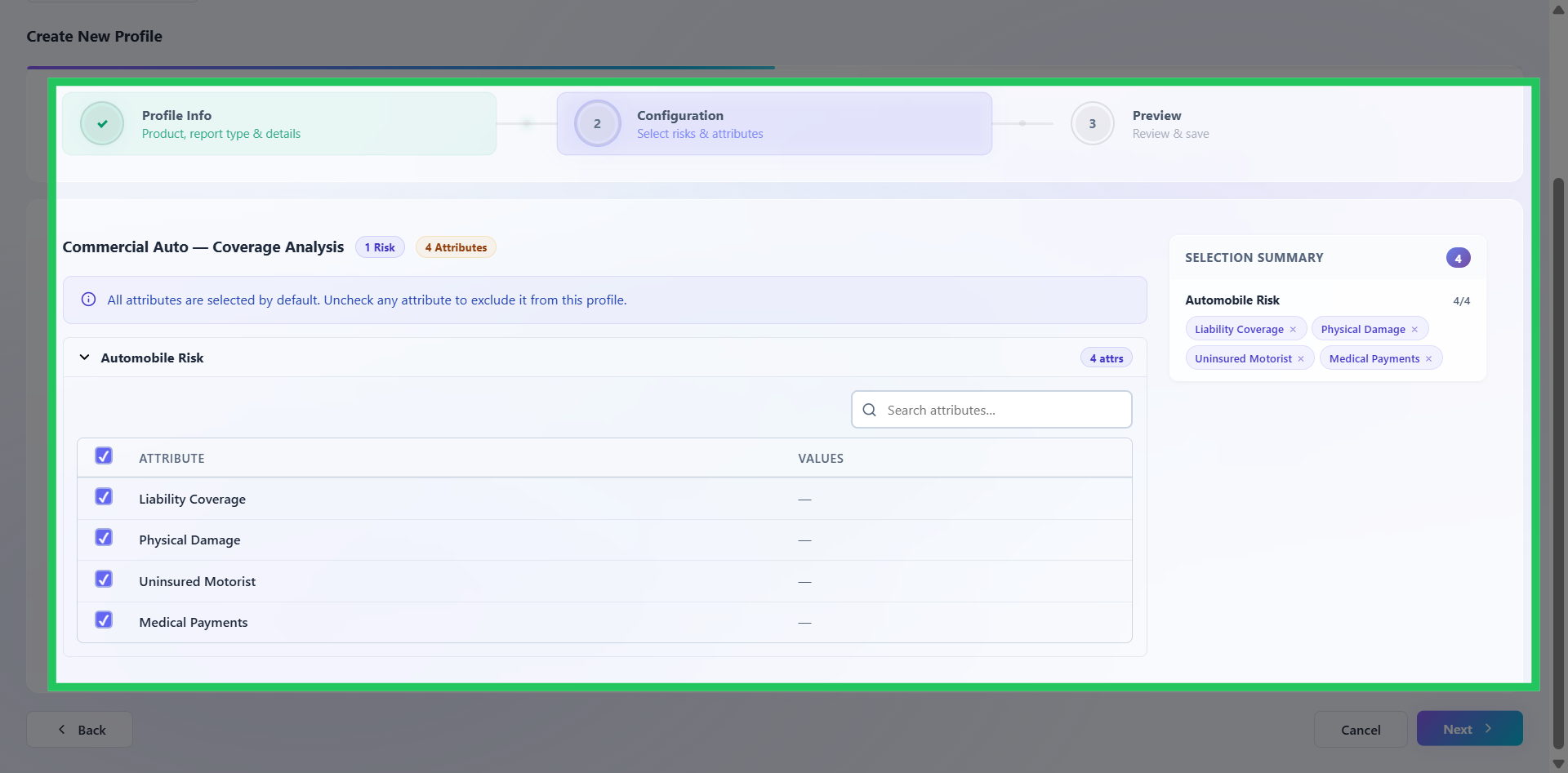This screenshot has width=1568, height=773.
Task: Click the 4 attrs badge
Action: (x=1107, y=358)
